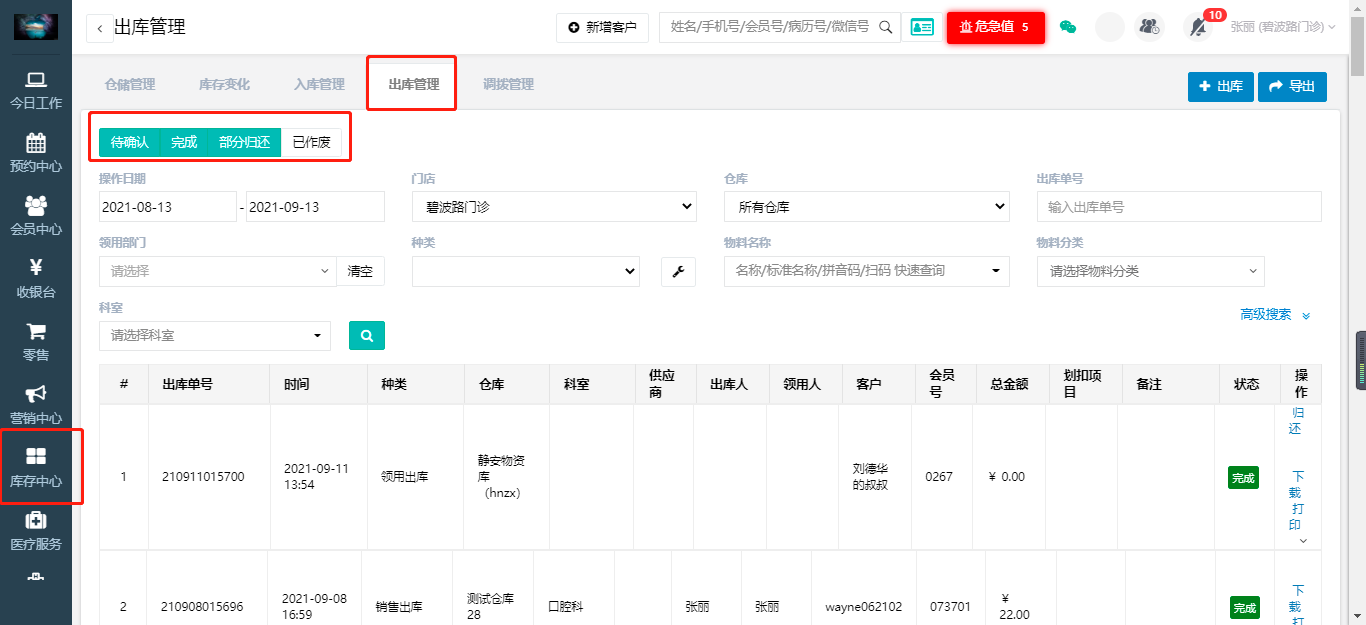The image size is (1366, 625).
Task: Click the magnifier icon in customer search box
Action: [885, 28]
